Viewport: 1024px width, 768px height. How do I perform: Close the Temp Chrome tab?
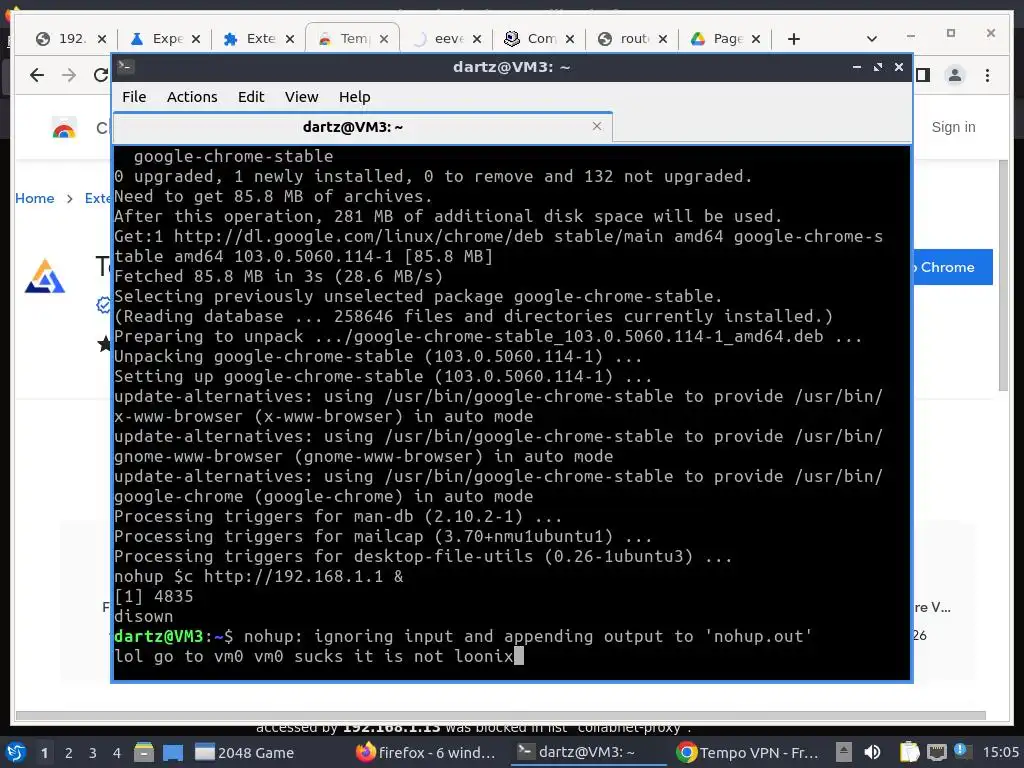(x=384, y=39)
